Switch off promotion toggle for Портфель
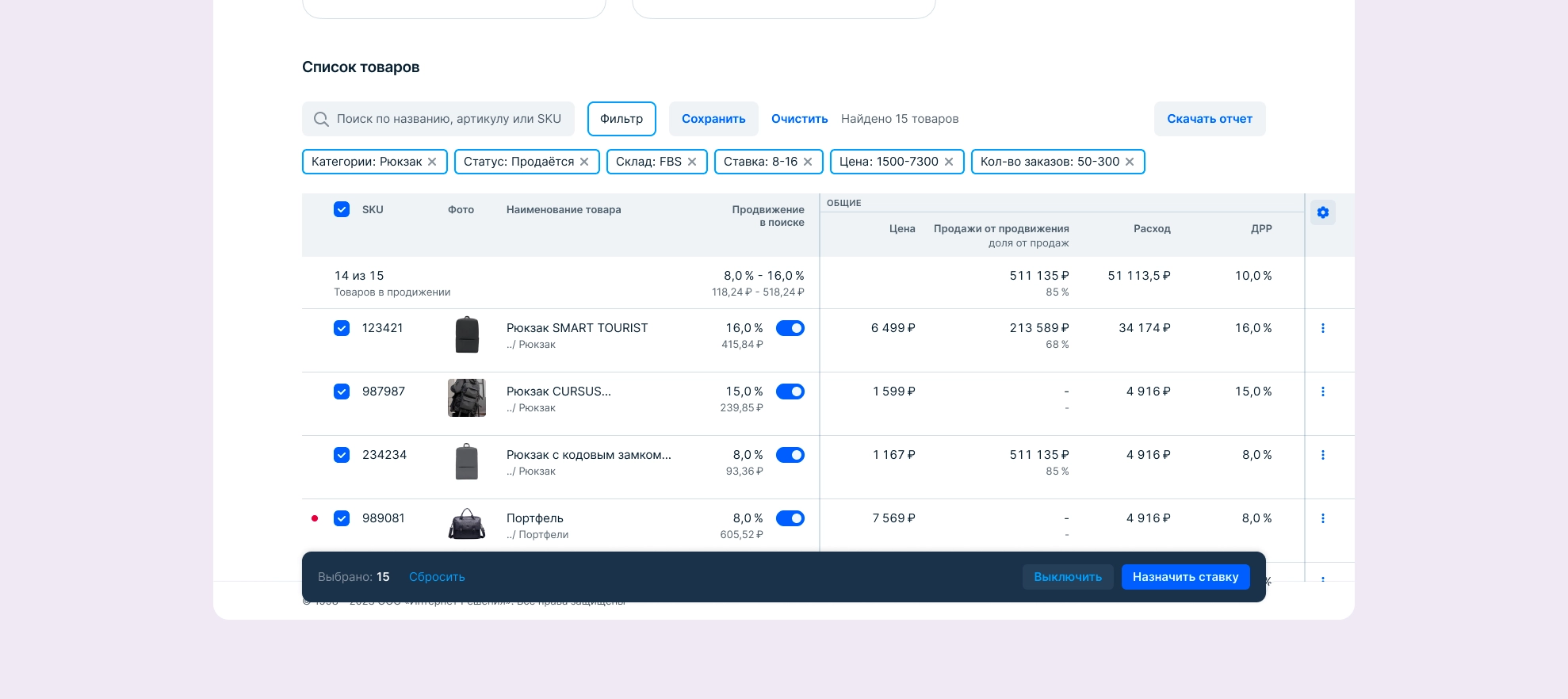The height and width of the screenshot is (699, 1568). pyautogui.click(x=790, y=518)
